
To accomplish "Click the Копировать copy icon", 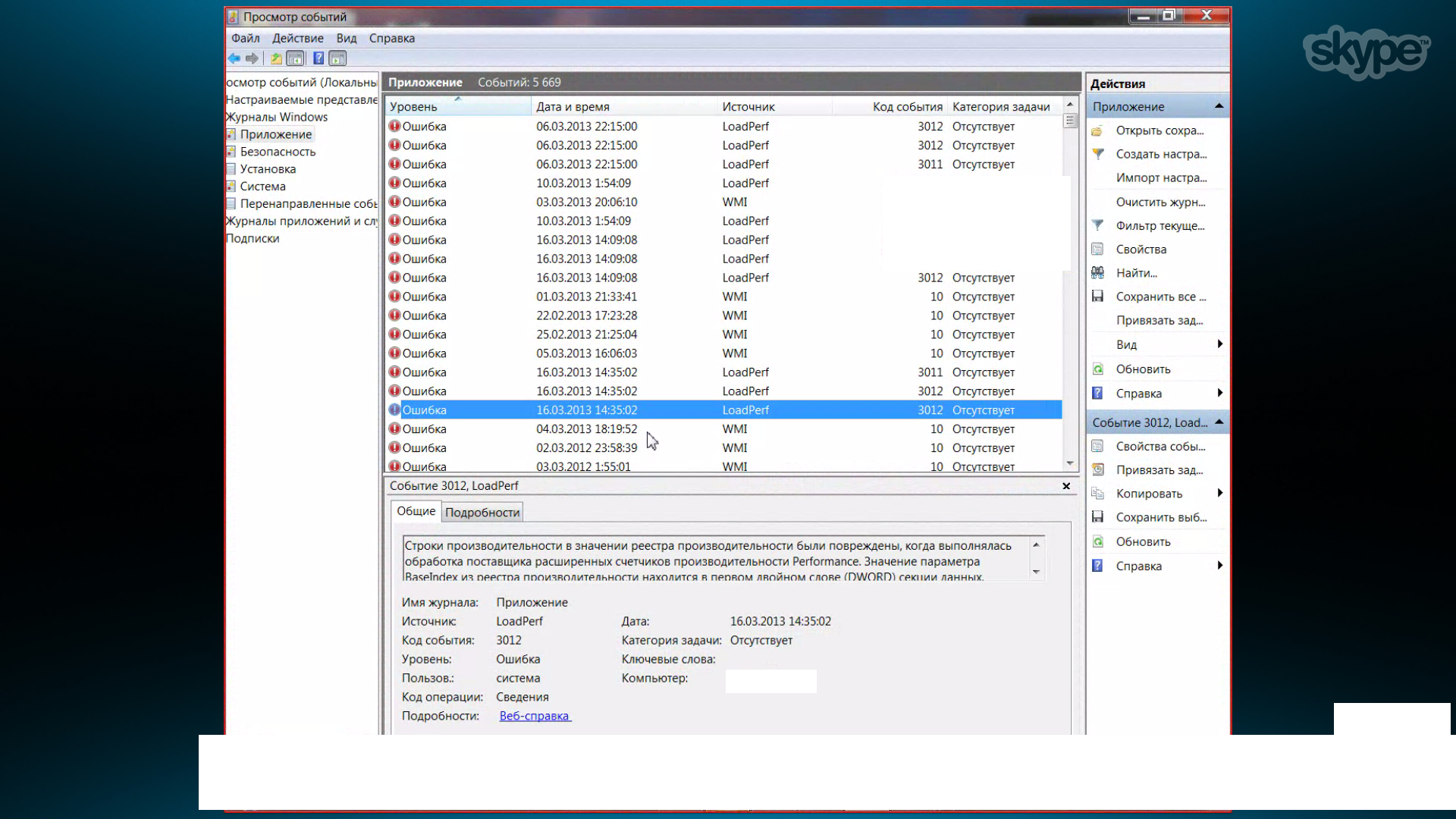I will (1097, 494).
